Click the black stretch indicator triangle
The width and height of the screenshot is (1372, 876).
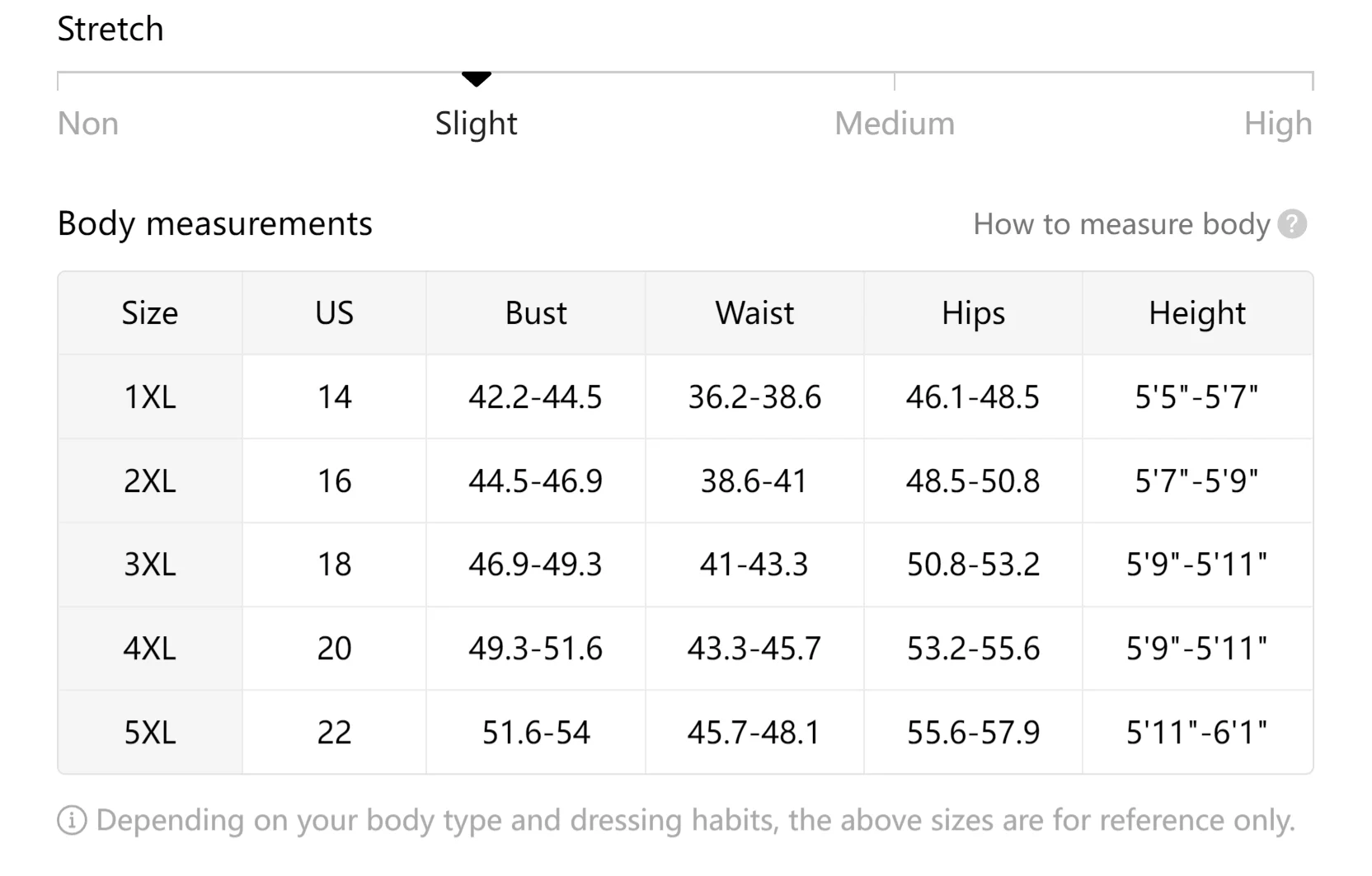(477, 79)
